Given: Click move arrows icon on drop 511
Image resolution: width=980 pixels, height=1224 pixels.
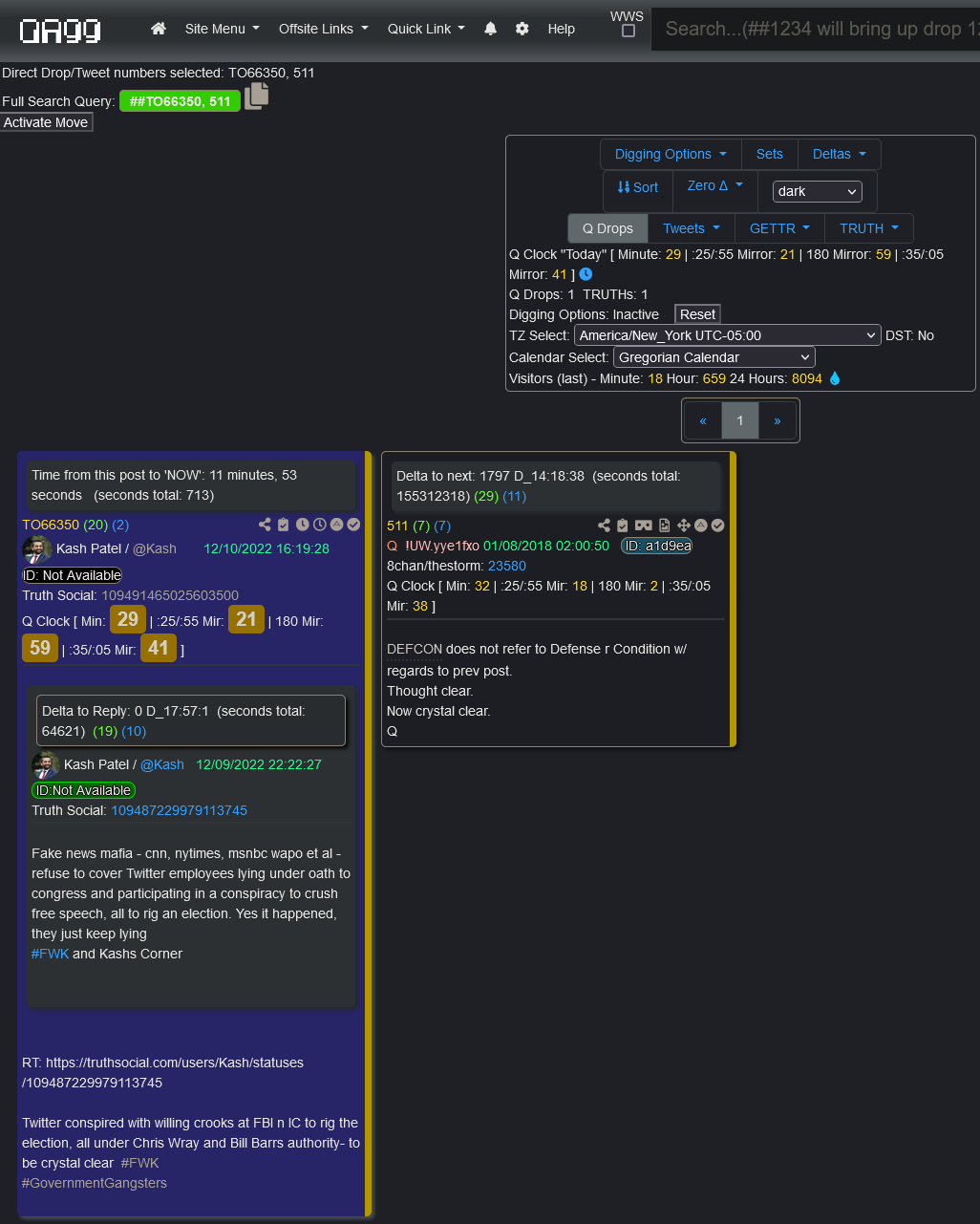Looking at the screenshot, I should point(683,526).
